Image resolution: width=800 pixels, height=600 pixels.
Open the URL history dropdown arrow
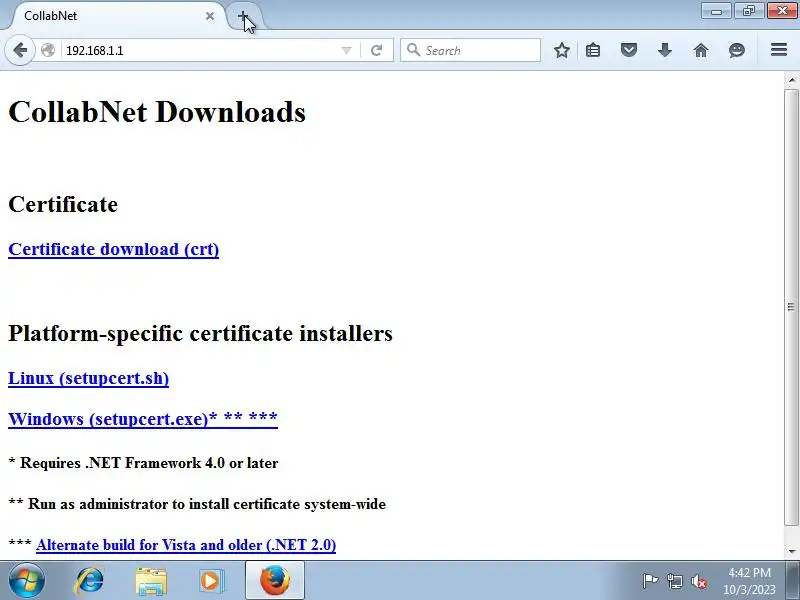[346, 50]
